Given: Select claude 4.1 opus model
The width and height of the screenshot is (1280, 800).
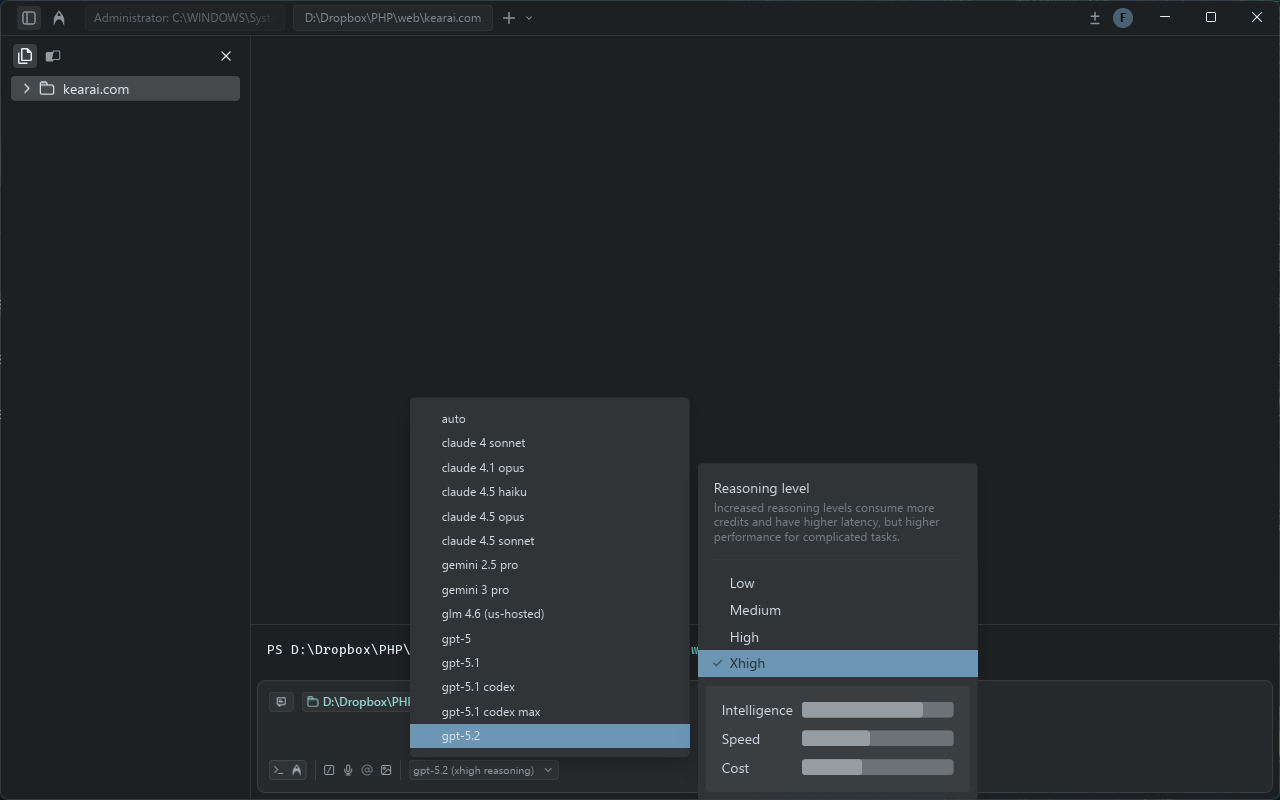Looking at the screenshot, I should 550,468.
